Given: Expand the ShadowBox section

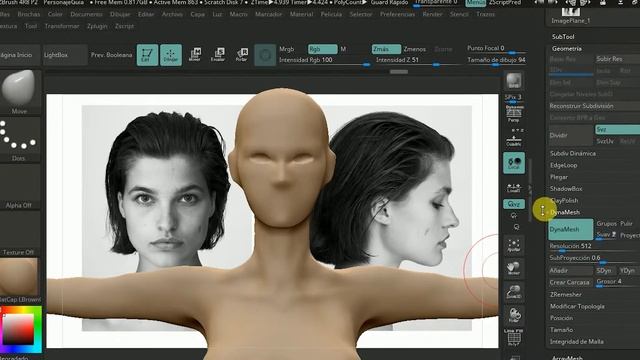Looking at the screenshot, I should 566,189.
